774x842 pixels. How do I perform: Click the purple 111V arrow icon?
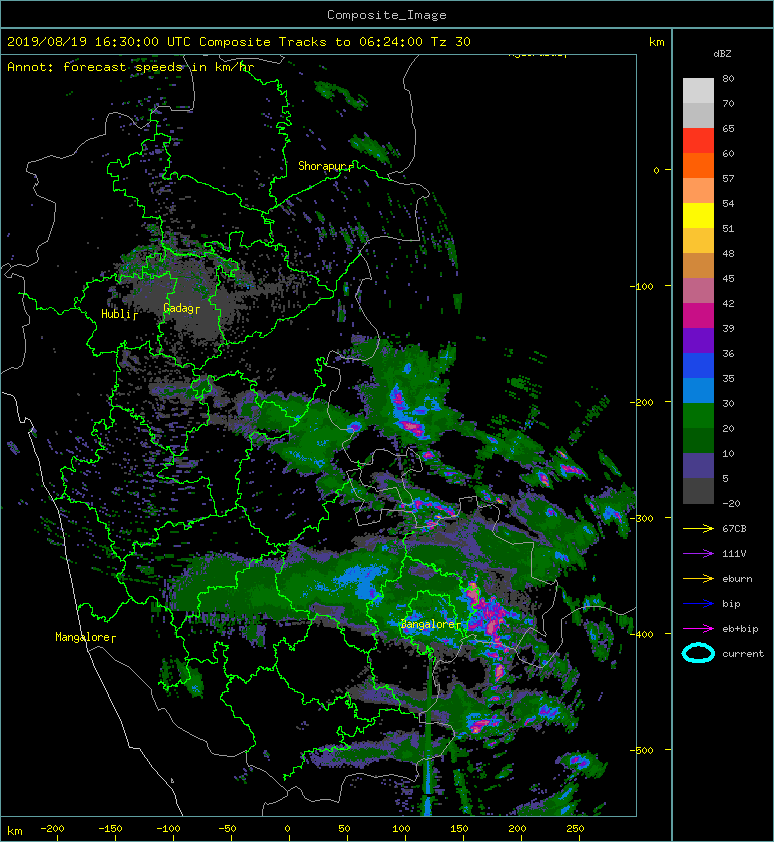698,554
